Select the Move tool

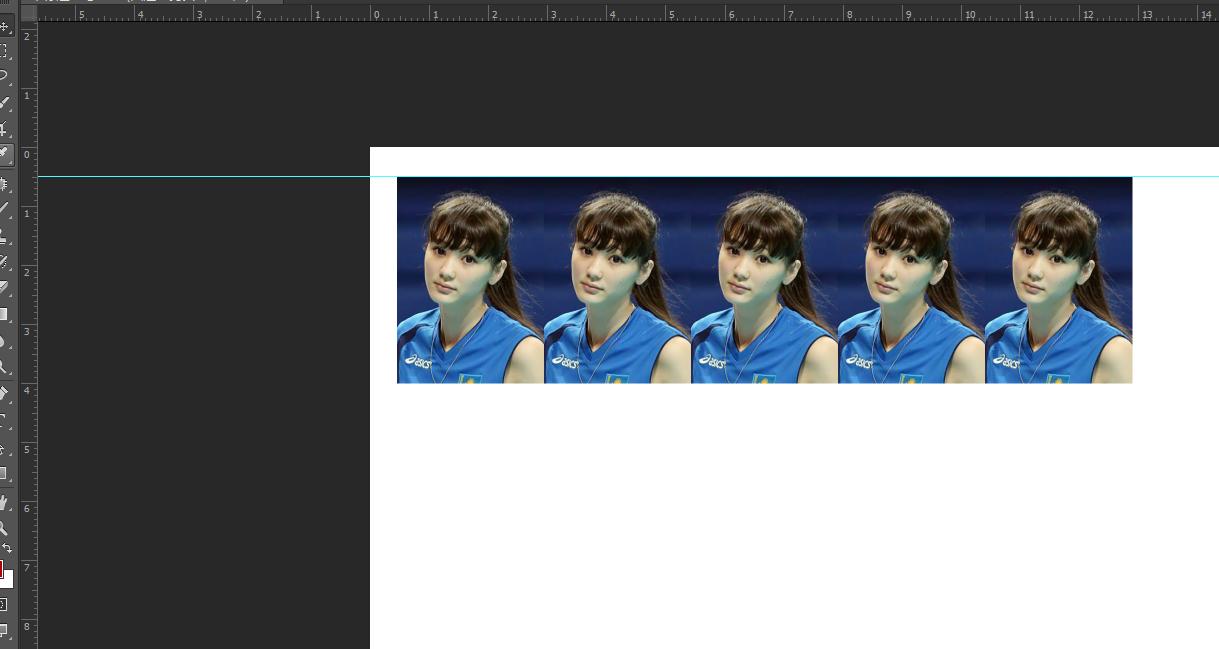5,26
